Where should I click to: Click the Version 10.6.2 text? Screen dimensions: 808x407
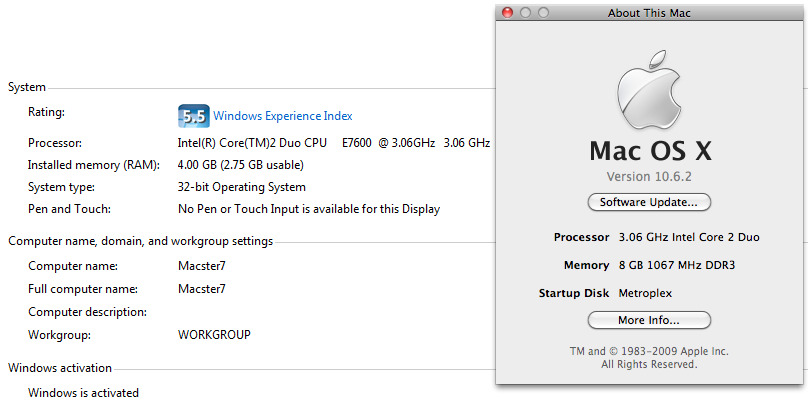pyautogui.click(x=649, y=177)
